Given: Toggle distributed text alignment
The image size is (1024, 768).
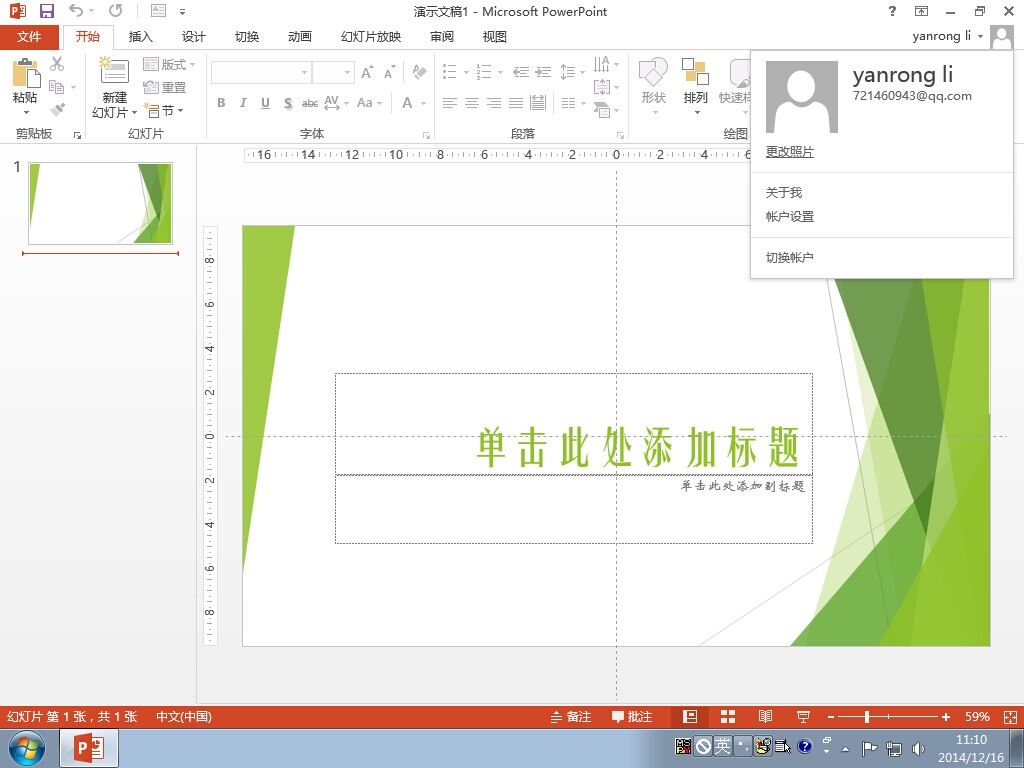Looking at the screenshot, I should click(x=538, y=103).
